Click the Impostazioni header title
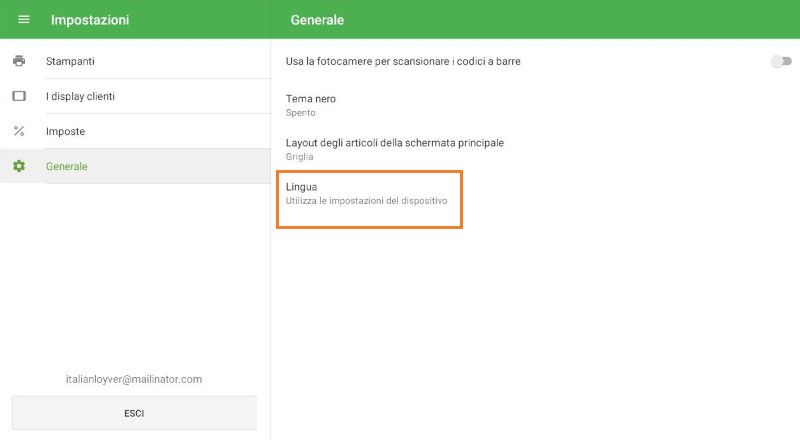 pos(90,20)
